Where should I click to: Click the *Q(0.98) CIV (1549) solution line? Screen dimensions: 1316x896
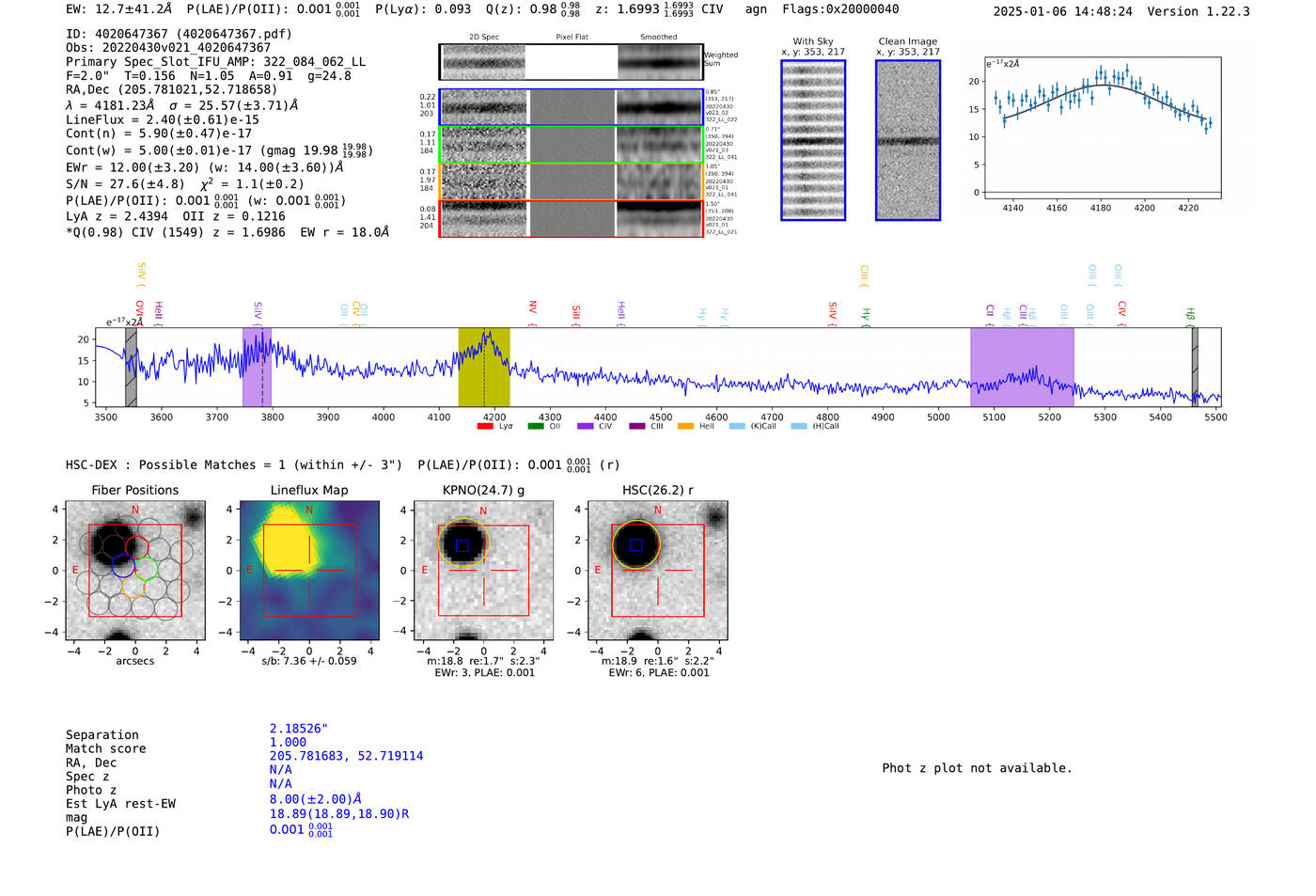[x=227, y=232]
